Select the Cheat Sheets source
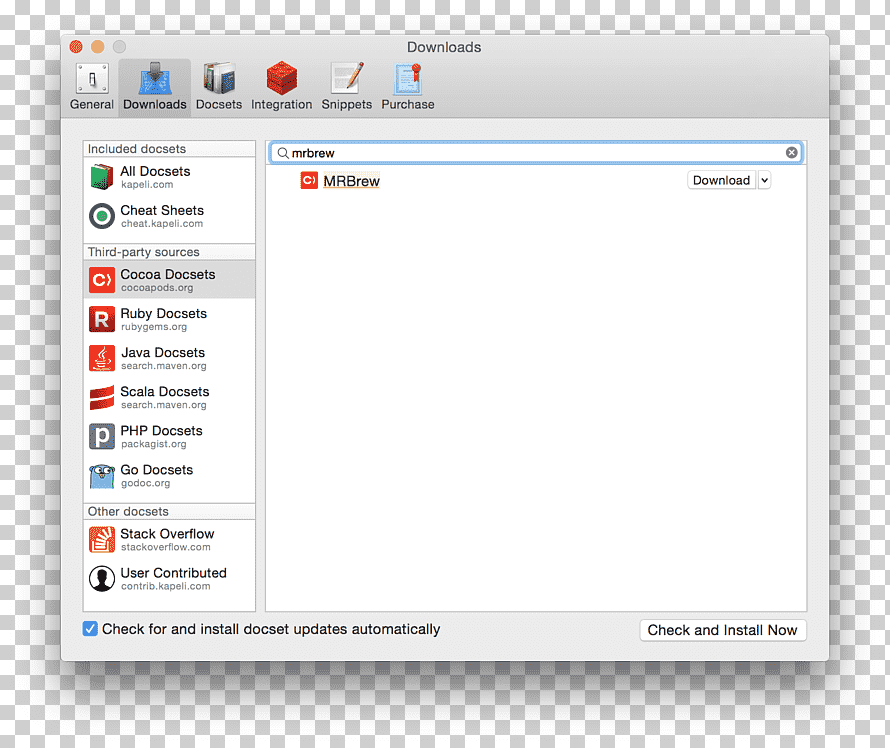This screenshot has height=748, width=890. tap(169, 216)
